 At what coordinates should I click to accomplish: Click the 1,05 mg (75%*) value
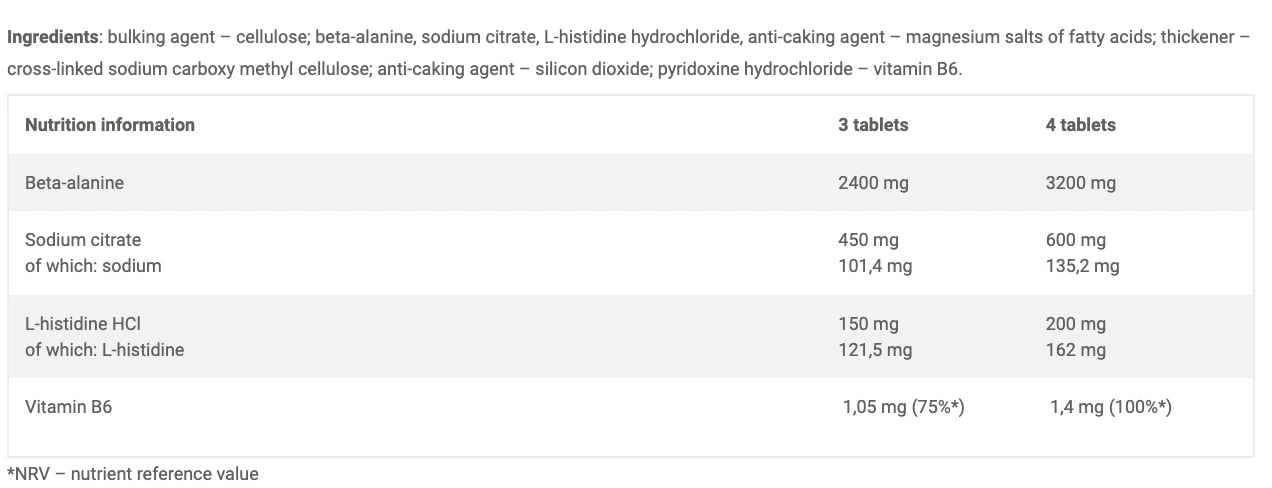coord(903,407)
